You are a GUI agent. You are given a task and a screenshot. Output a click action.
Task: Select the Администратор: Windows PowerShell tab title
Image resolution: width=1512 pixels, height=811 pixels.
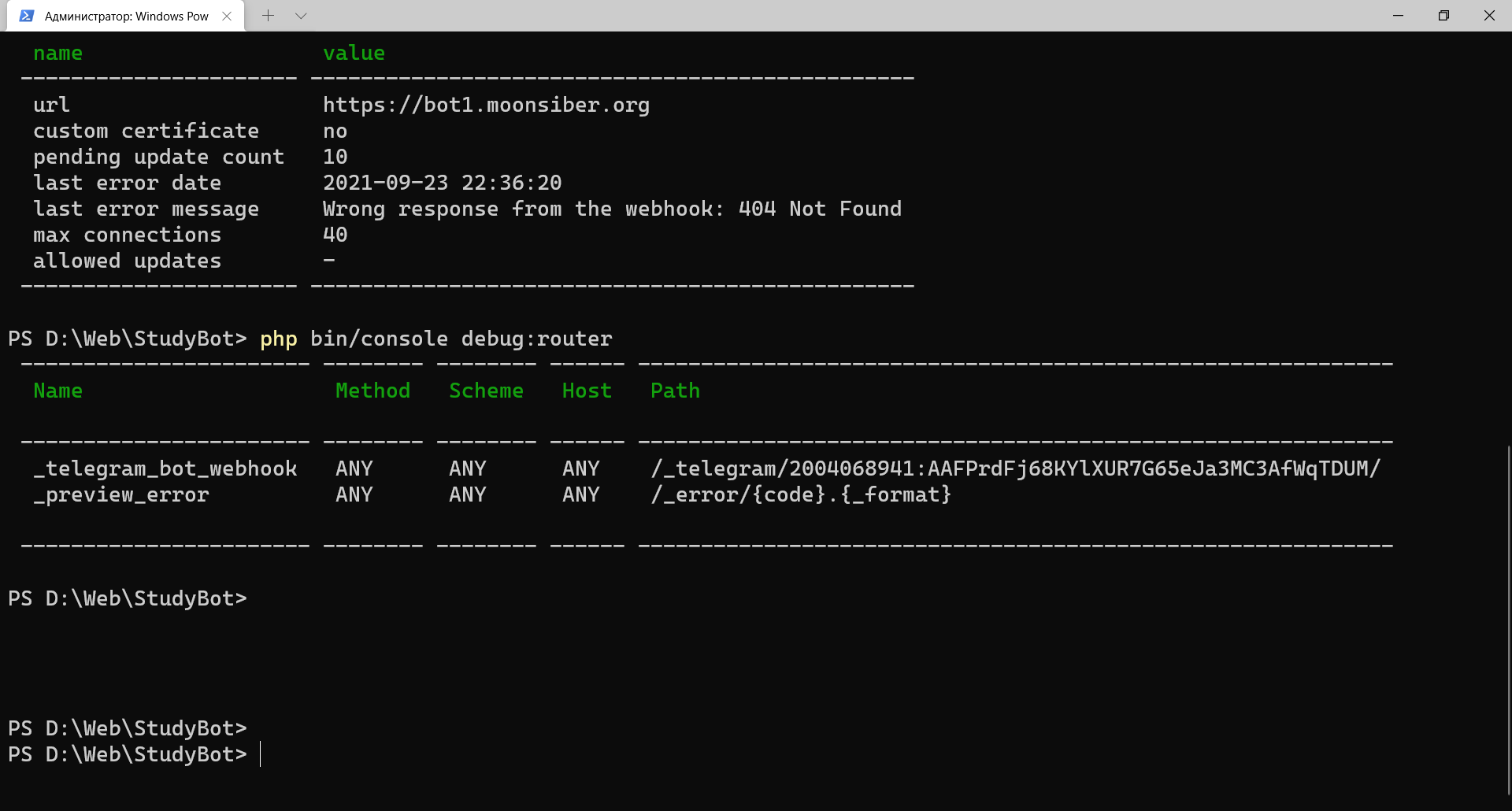(126, 16)
